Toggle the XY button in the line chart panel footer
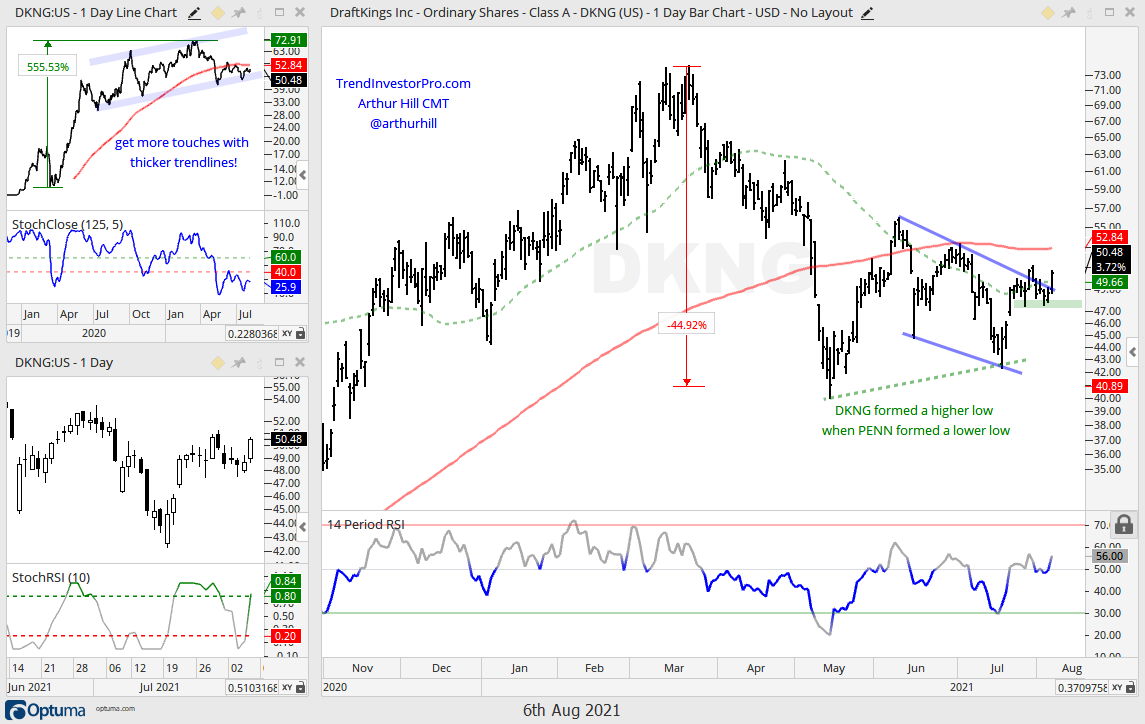 287,334
